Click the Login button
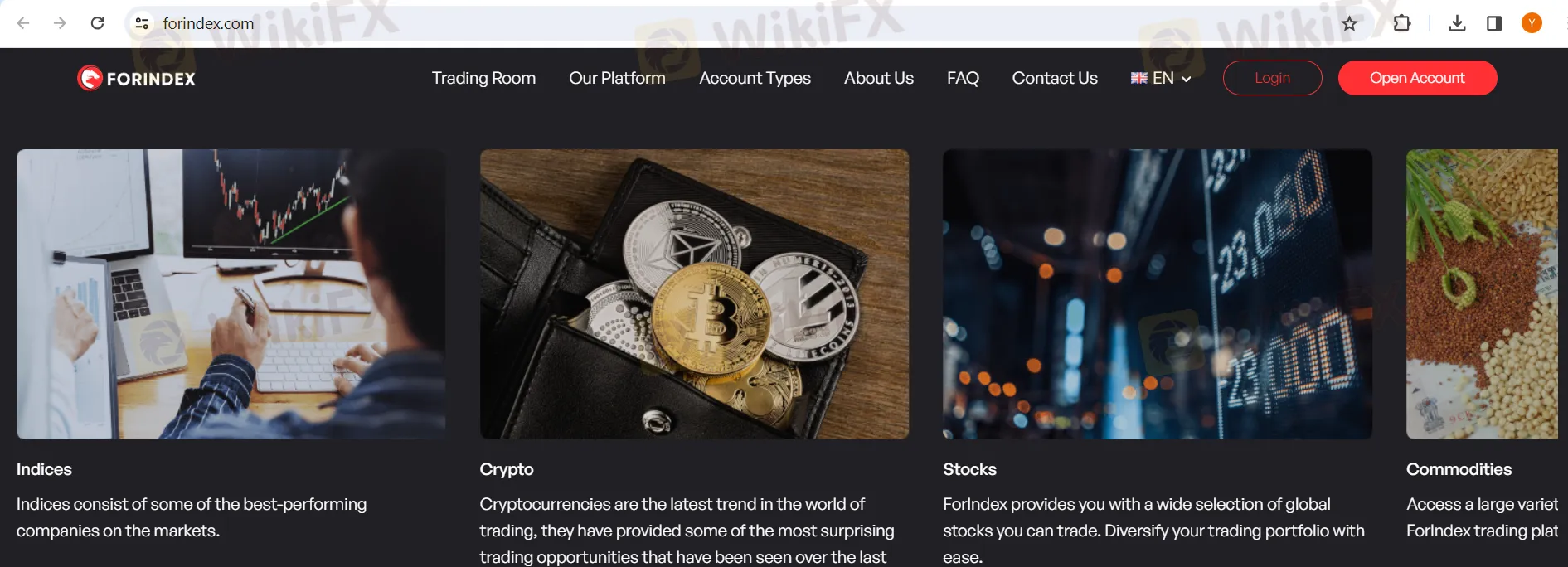Image resolution: width=1568 pixels, height=567 pixels. 1272,78
